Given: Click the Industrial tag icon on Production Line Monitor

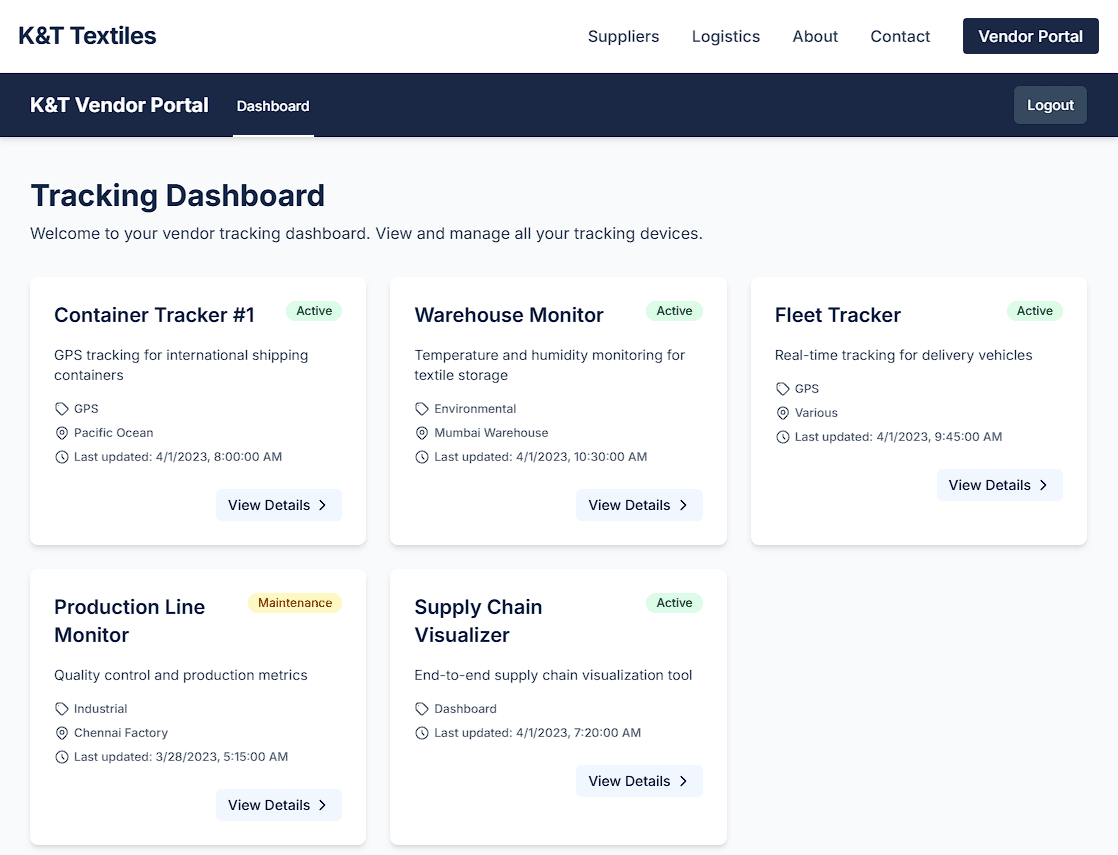Looking at the screenshot, I should coord(60,708).
